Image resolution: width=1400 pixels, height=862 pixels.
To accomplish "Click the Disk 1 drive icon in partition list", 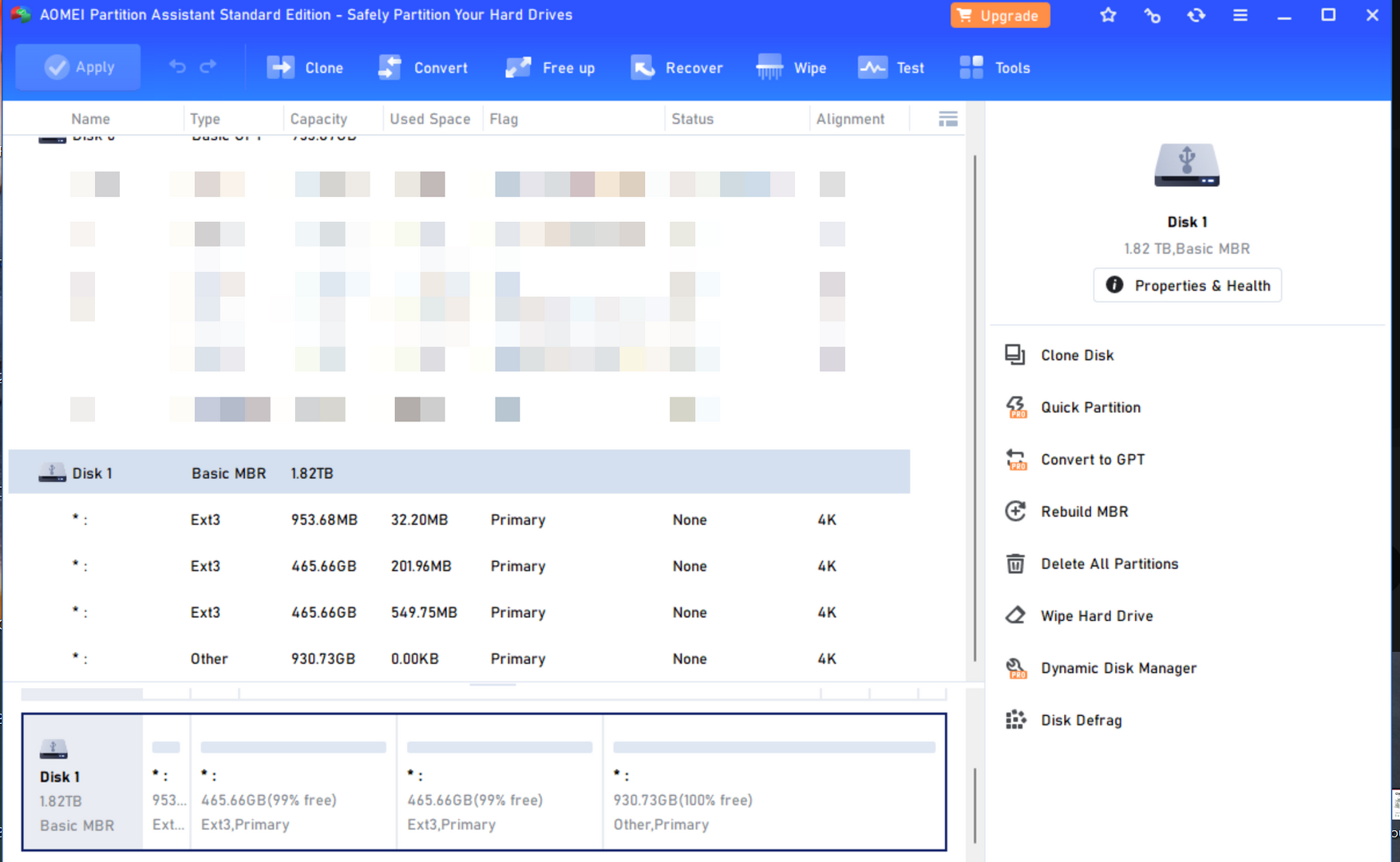I will (x=52, y=473).
